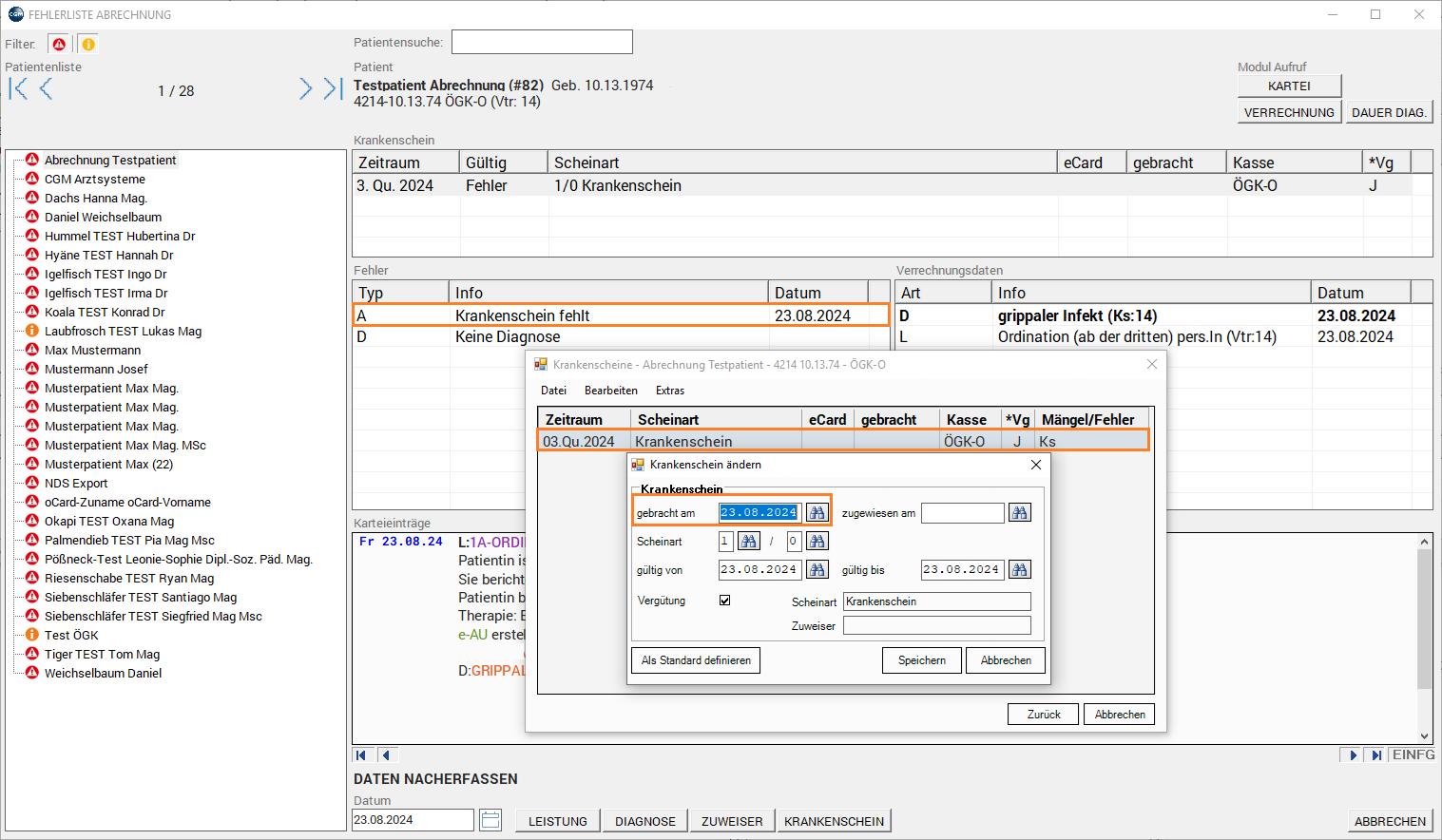Click Als Standard definieren button
Image resolution: width=1442 pixels, height=840 pixels.
coord(696,660)
